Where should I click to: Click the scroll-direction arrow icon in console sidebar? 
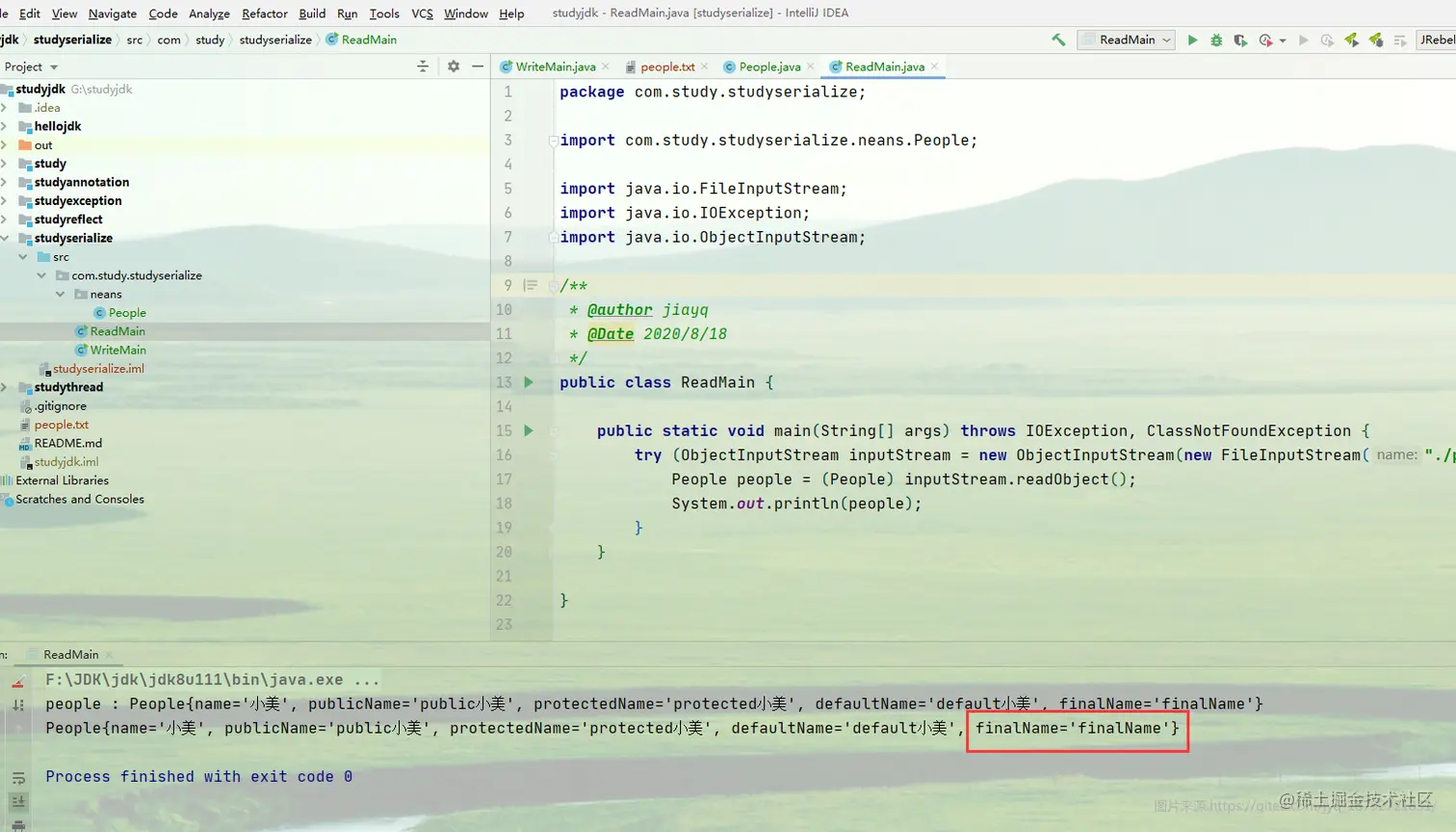click(x=18, y=705)
